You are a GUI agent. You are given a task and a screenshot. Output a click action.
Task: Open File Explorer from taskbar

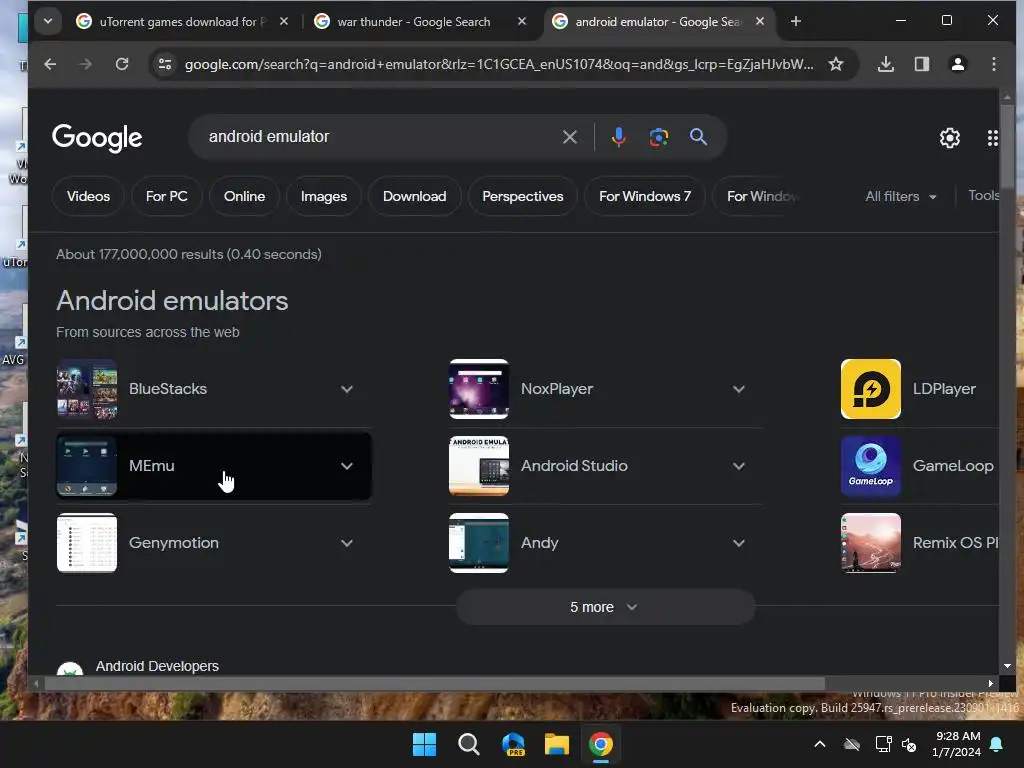click(x=557, y=744)
